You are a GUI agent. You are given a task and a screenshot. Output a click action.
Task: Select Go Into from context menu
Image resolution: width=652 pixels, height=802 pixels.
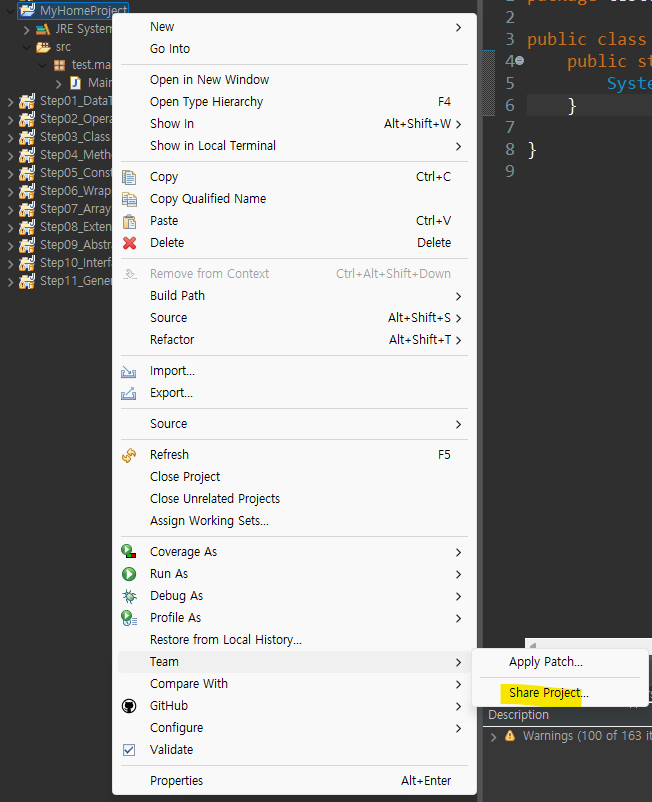(x=294, y=49)
